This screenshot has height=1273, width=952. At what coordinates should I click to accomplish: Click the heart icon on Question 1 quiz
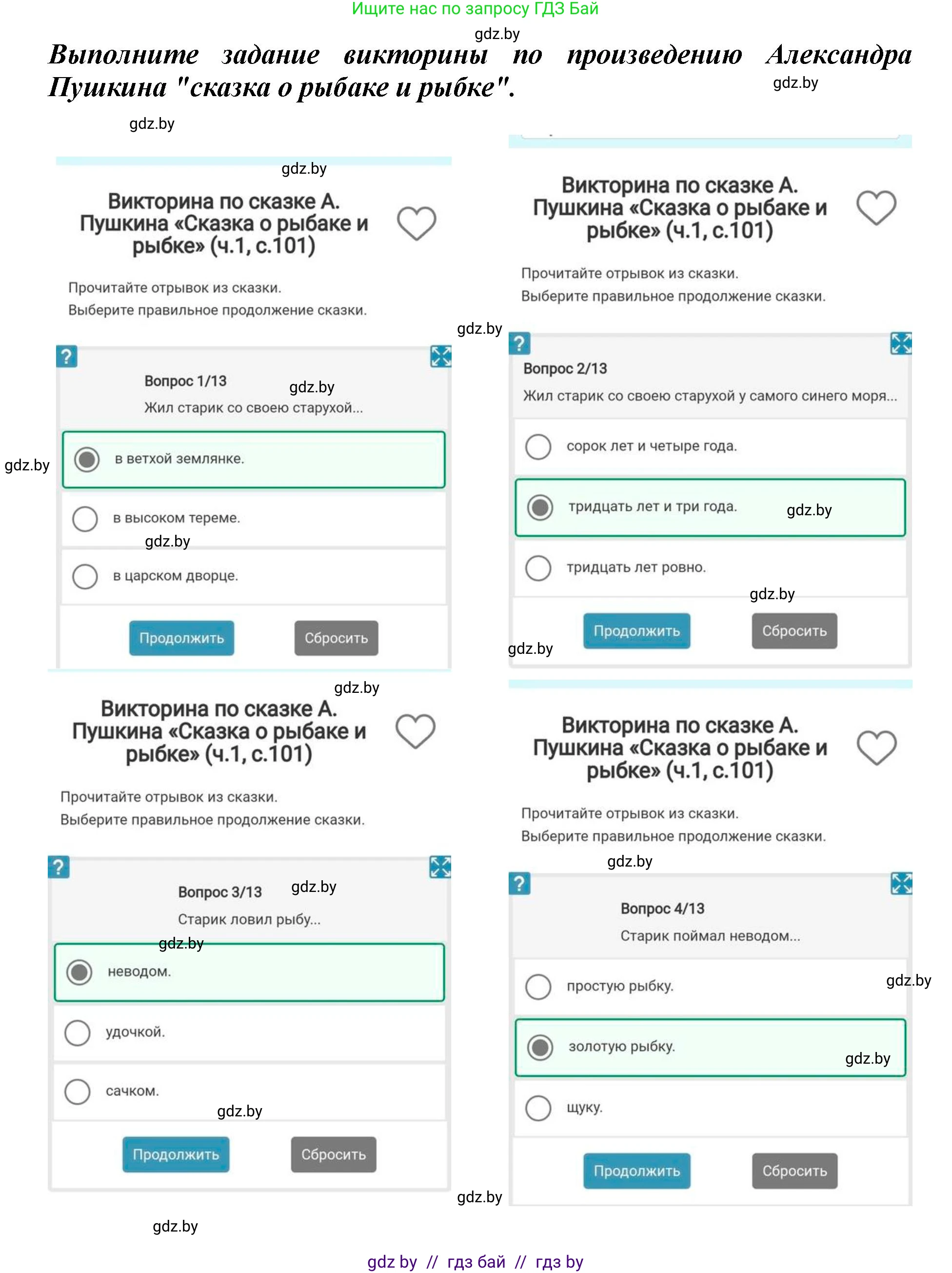click(416, 222)
